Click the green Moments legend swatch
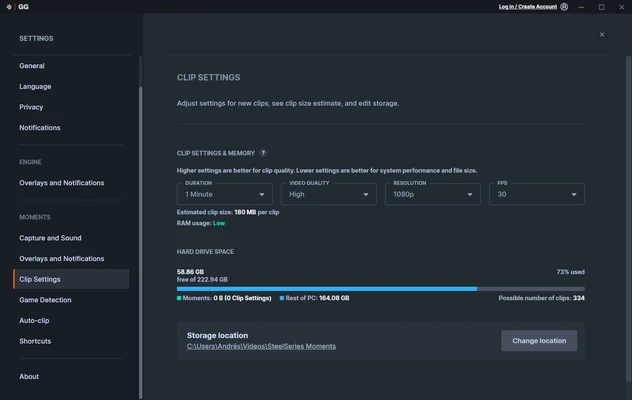The height and width of the screenshot is (400, 632). click(x=179, y=298)
